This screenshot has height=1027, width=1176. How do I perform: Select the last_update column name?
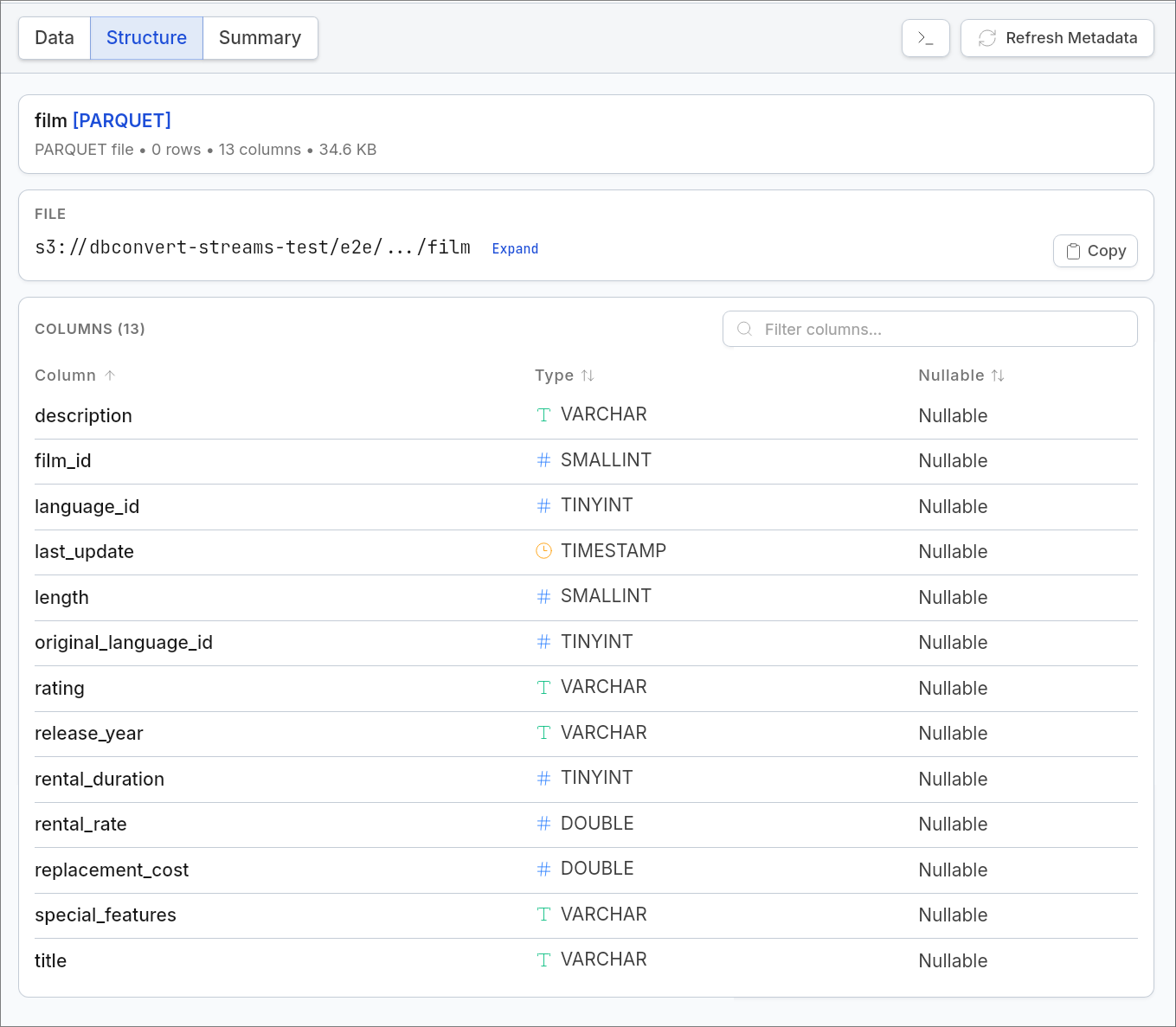pyautogui.click(x=84, y=552)
